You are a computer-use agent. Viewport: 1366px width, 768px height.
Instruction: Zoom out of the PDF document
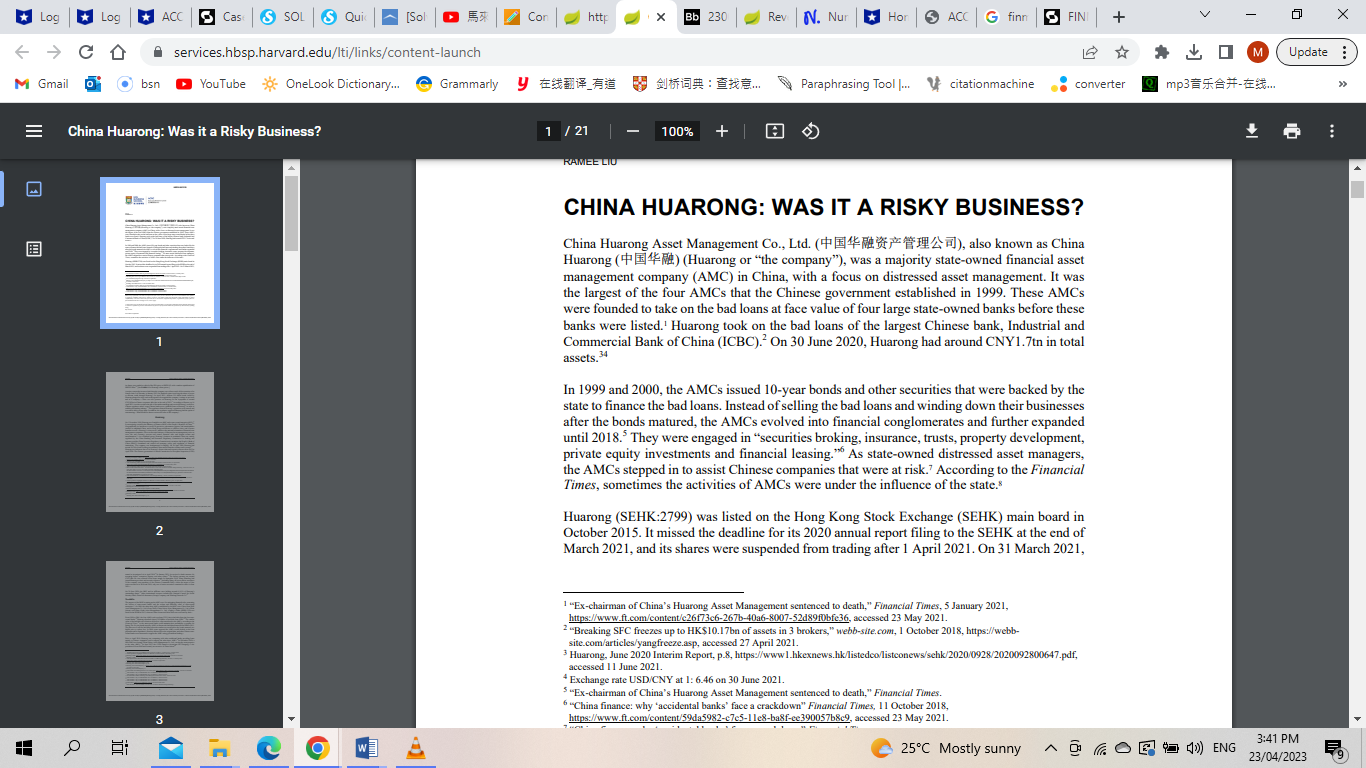pos(632,131)
